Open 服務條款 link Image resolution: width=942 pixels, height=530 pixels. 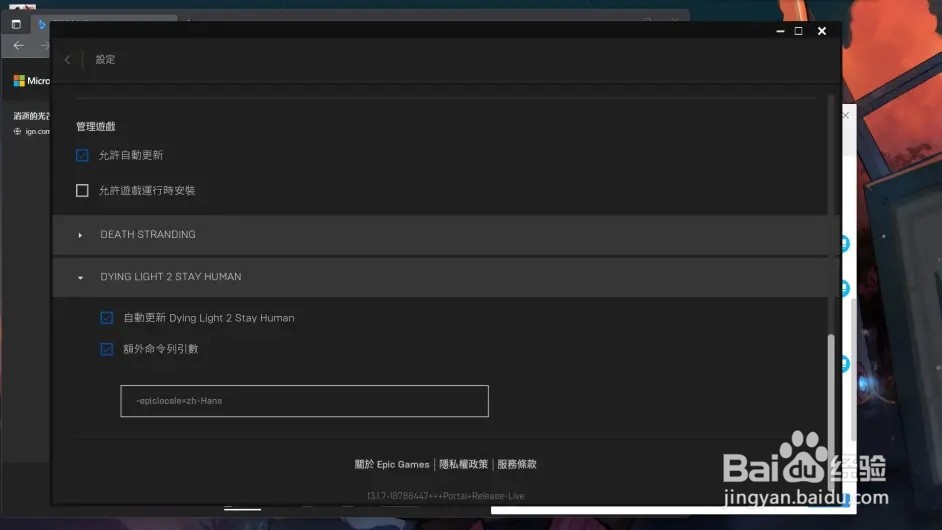click(x=517, y=465)
